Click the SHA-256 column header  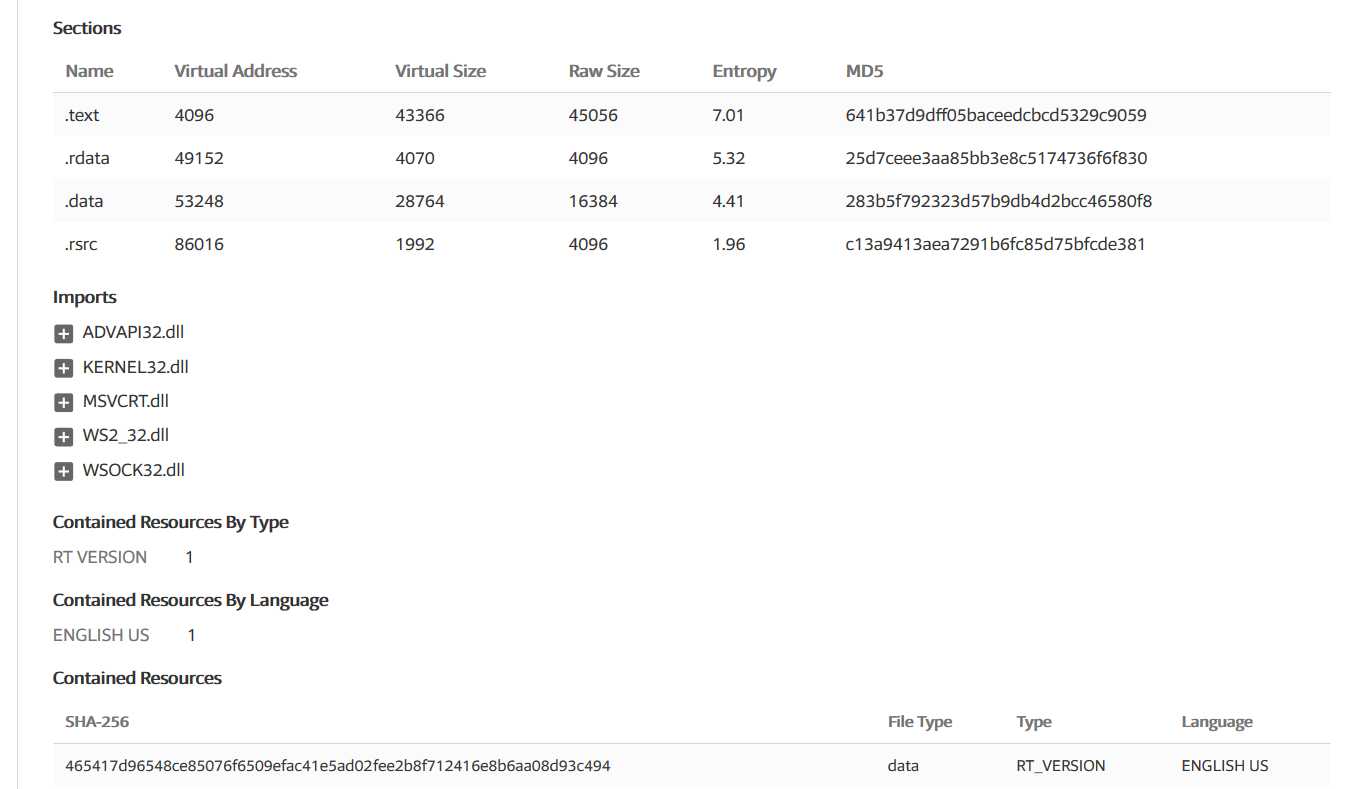click(97, 722)
